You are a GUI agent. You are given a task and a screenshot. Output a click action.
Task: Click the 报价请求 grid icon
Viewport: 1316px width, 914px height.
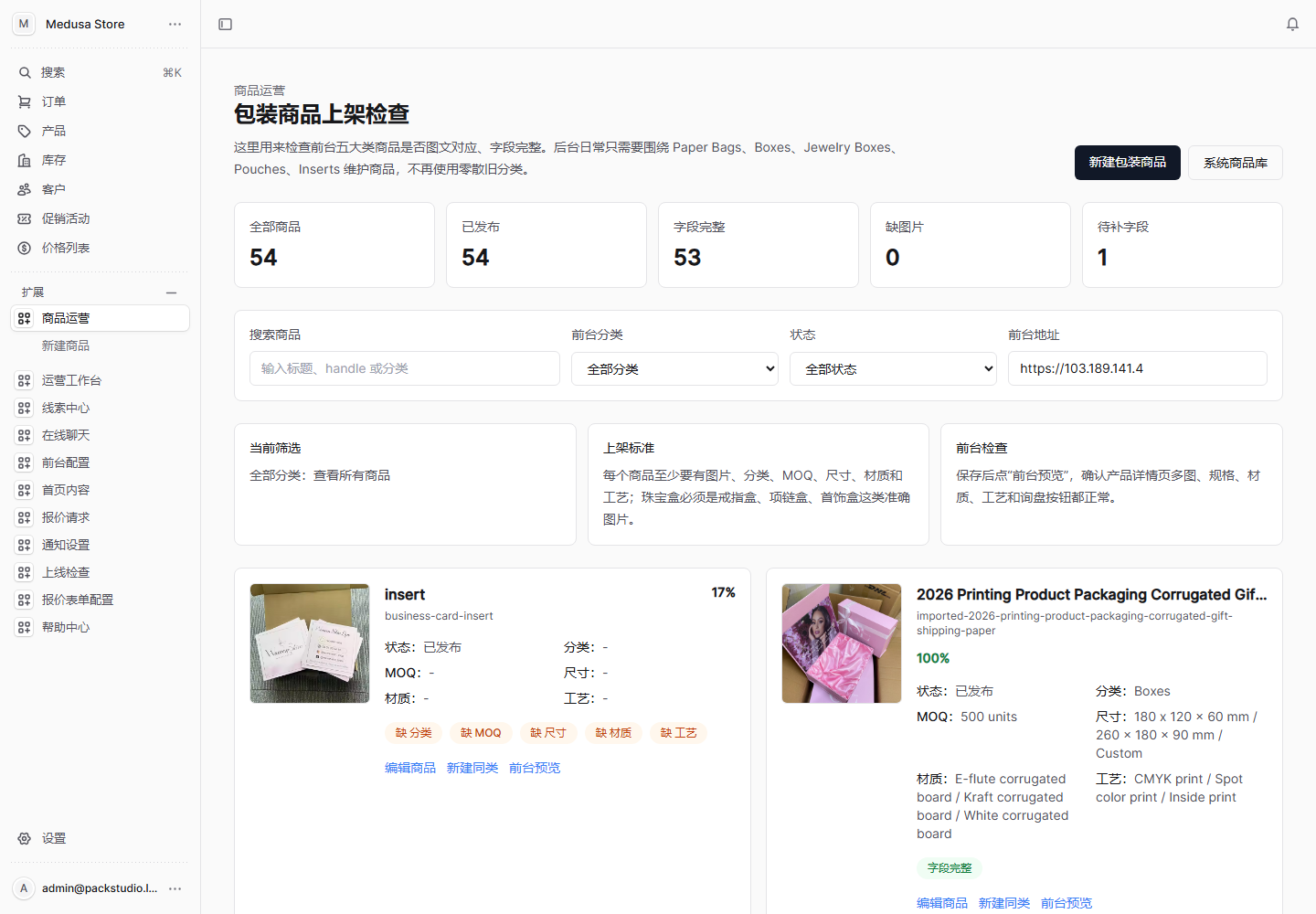(x=25, y=517)
